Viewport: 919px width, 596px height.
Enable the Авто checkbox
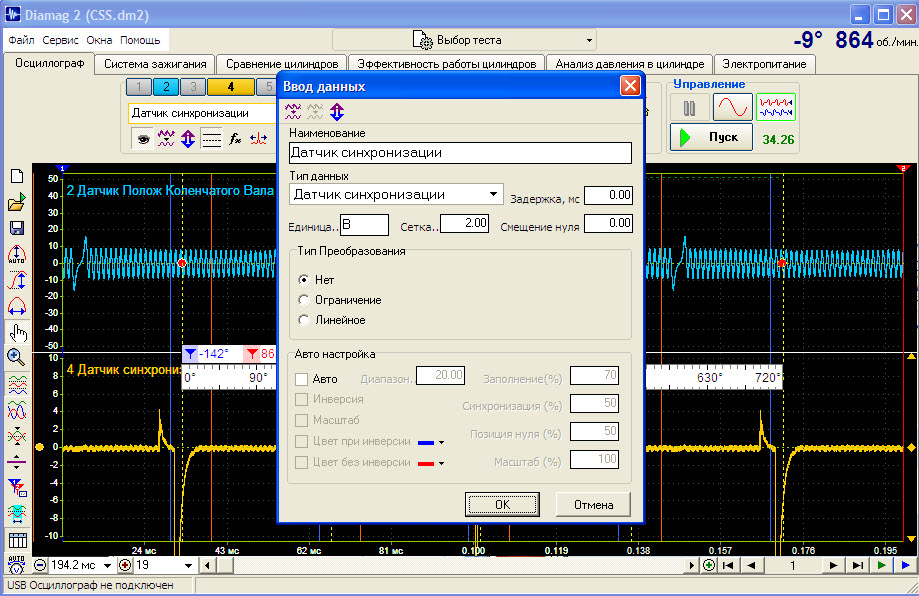(x=301, y=379)
